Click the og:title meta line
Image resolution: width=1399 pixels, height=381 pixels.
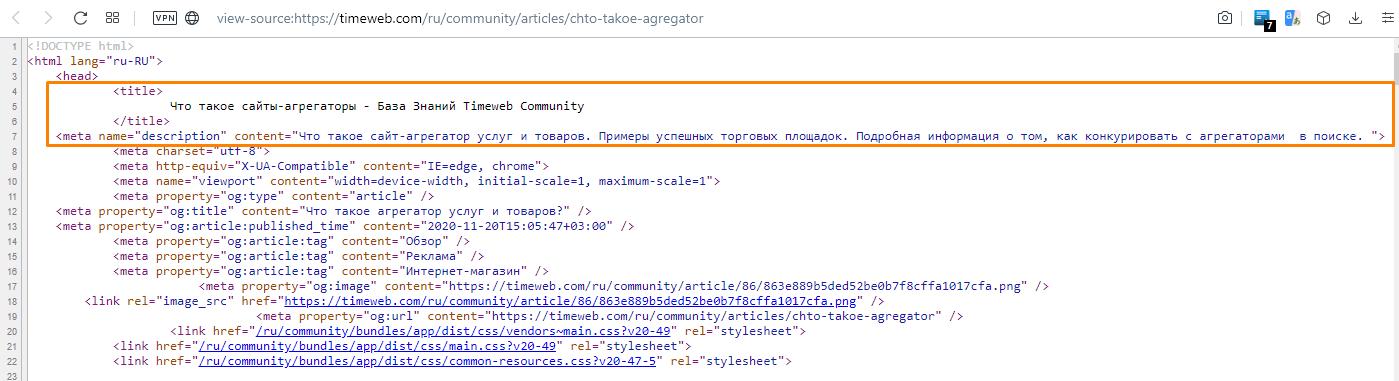324,210
